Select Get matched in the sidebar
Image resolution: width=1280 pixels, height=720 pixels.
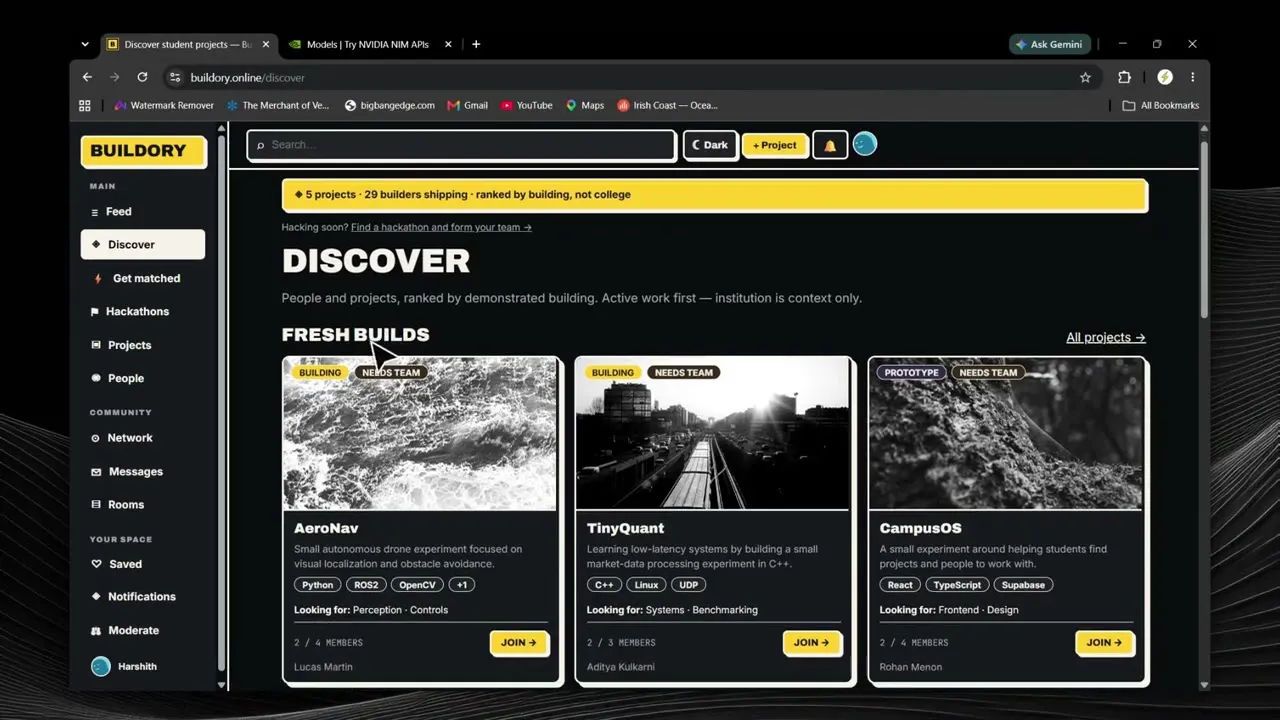coord(143,278)
